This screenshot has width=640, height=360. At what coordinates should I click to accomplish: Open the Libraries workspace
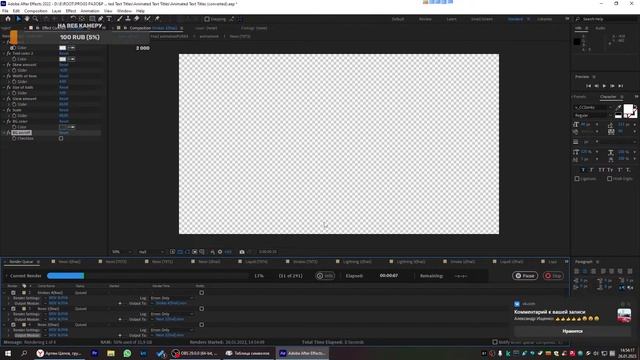coord(544,19)
